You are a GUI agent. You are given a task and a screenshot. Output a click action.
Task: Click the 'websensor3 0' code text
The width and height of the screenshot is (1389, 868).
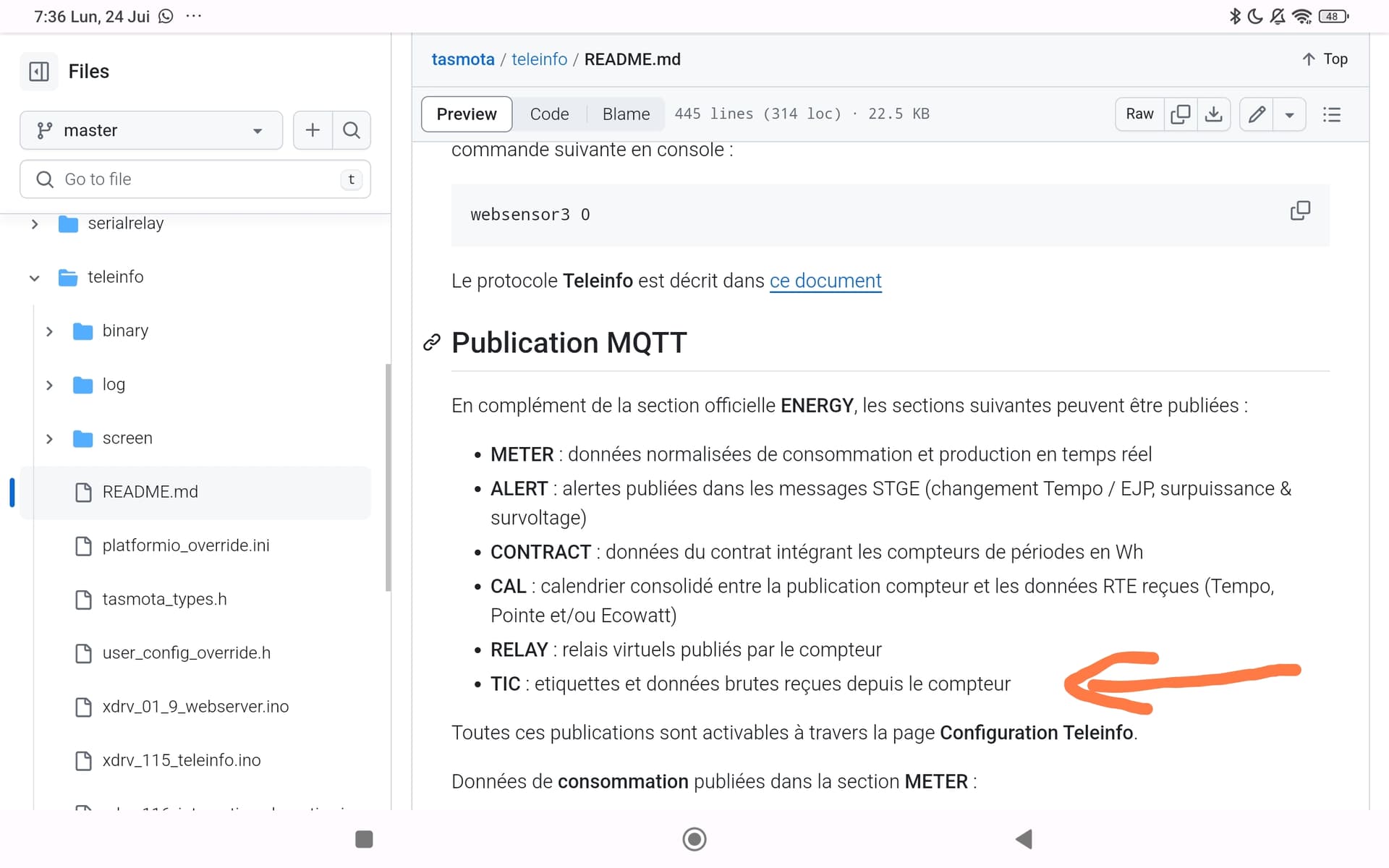pos(530,215)
